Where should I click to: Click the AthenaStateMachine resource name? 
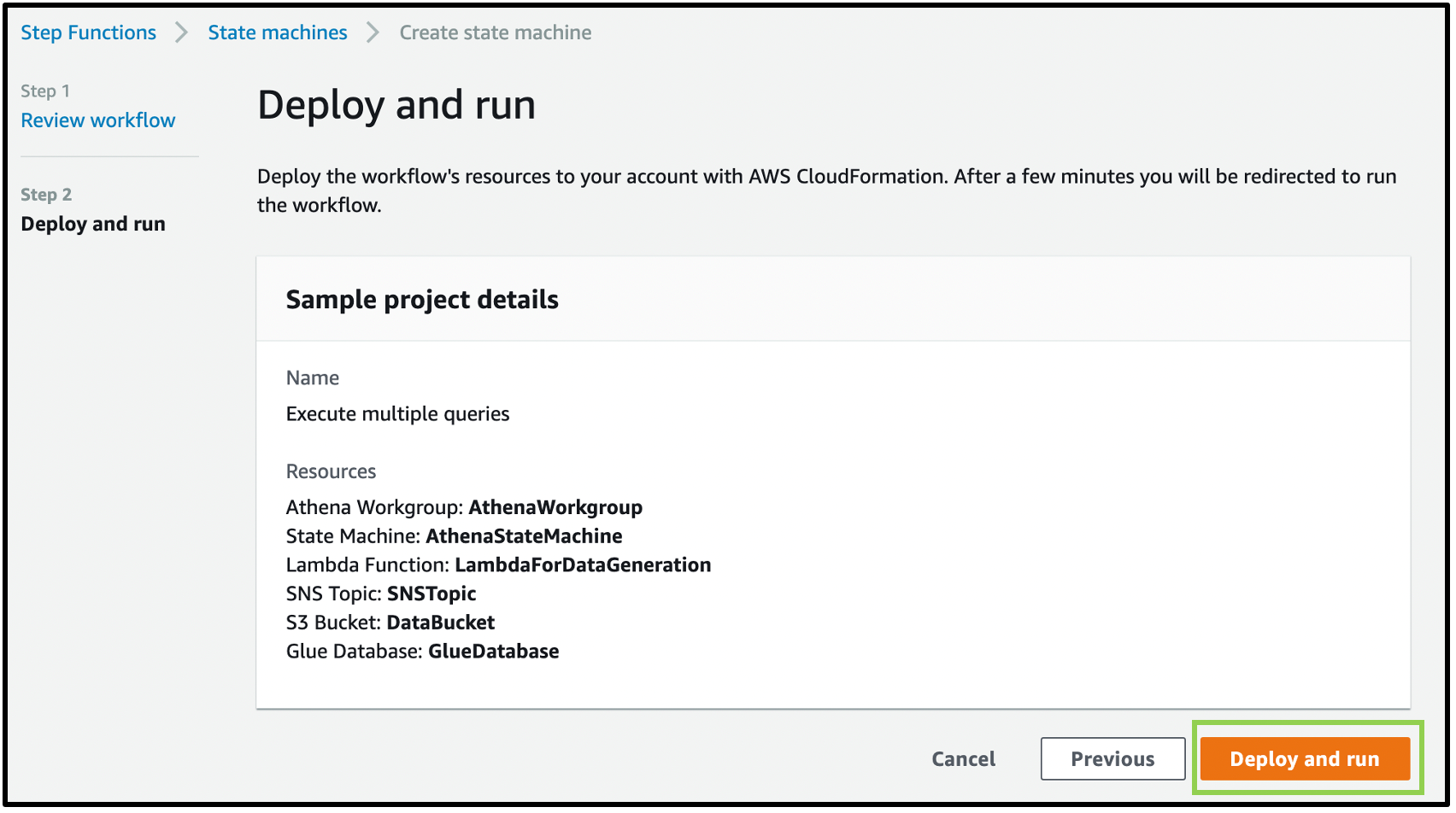click(x=524, y=536)
